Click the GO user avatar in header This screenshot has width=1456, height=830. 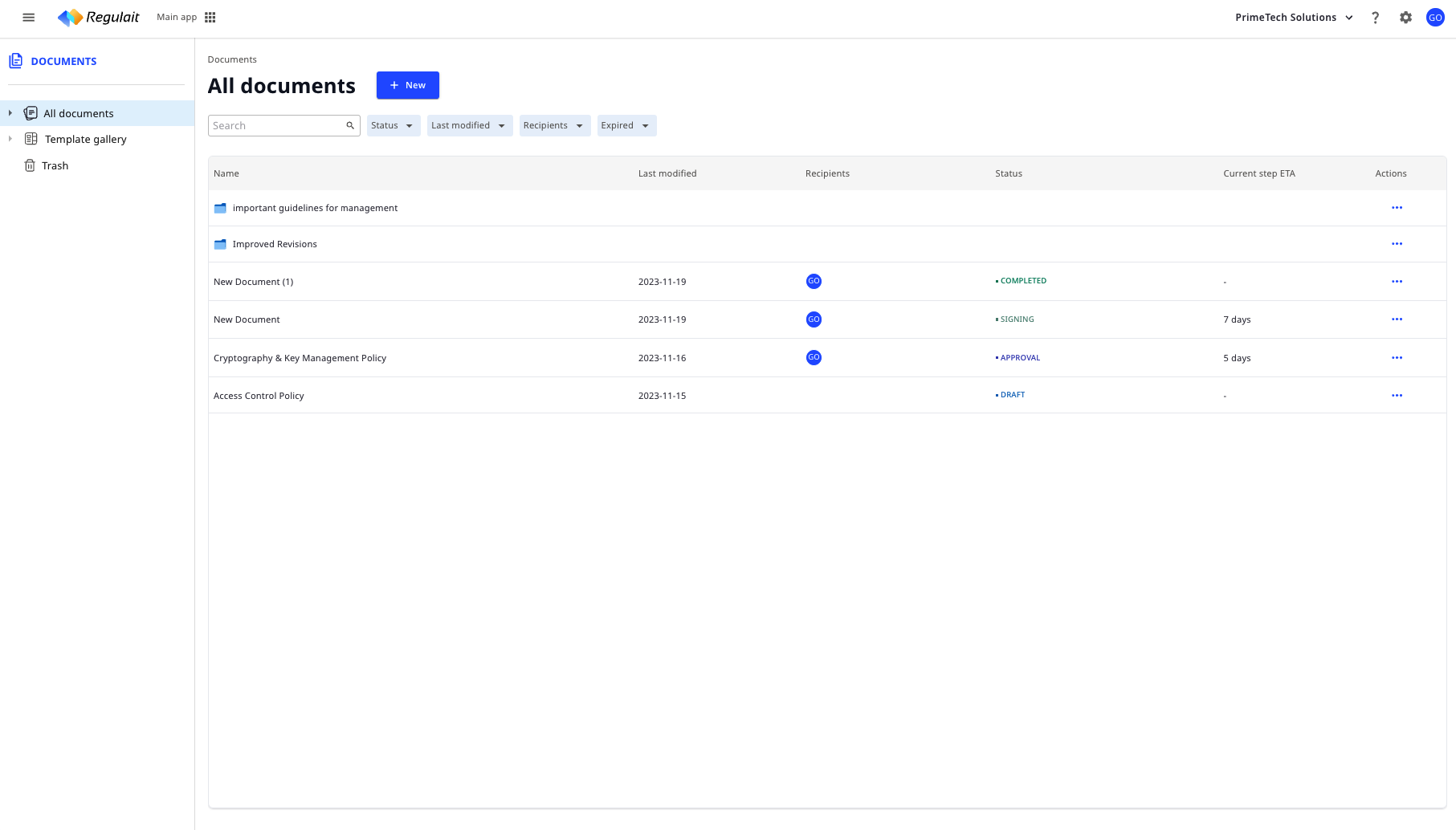[x=1435, y=18]
